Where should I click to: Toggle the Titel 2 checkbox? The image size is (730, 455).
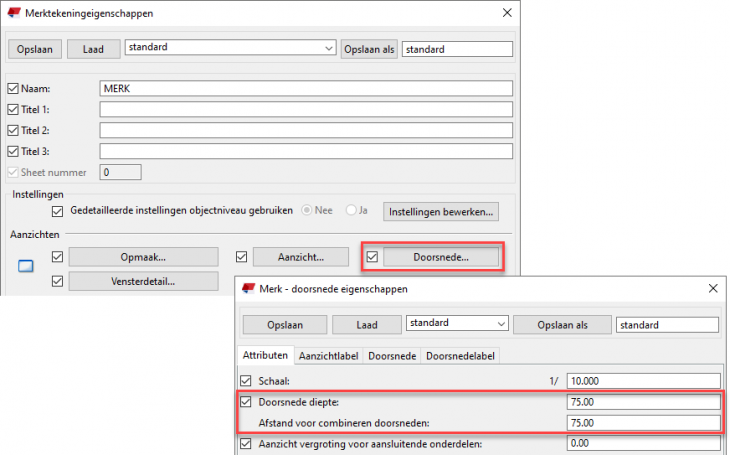coord(13,130)
